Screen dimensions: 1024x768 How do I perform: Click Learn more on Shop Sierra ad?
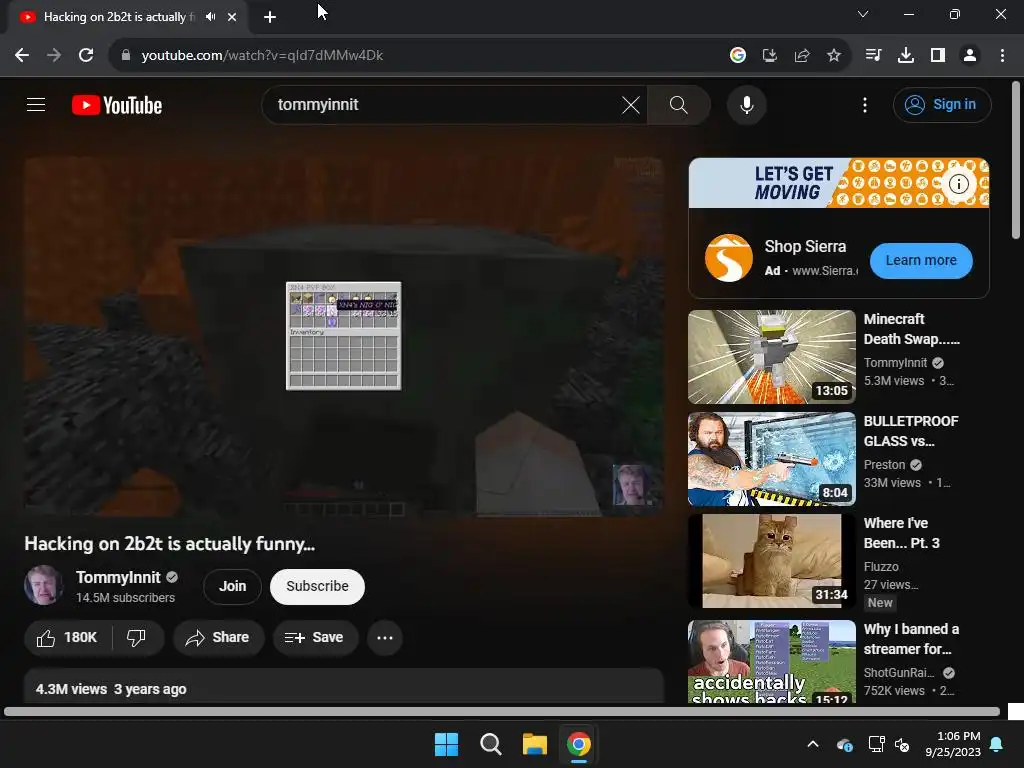(x=921, y=261)
